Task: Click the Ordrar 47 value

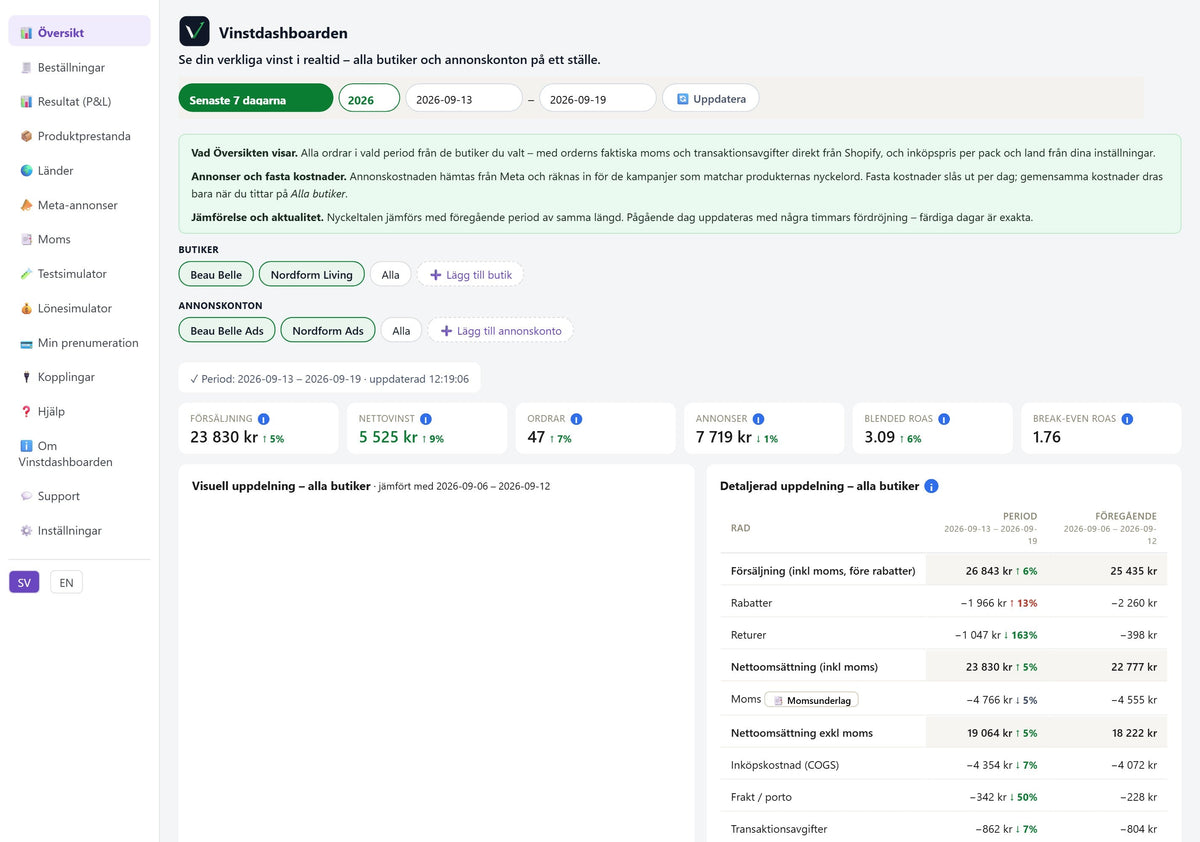Action: coord(536,437)
